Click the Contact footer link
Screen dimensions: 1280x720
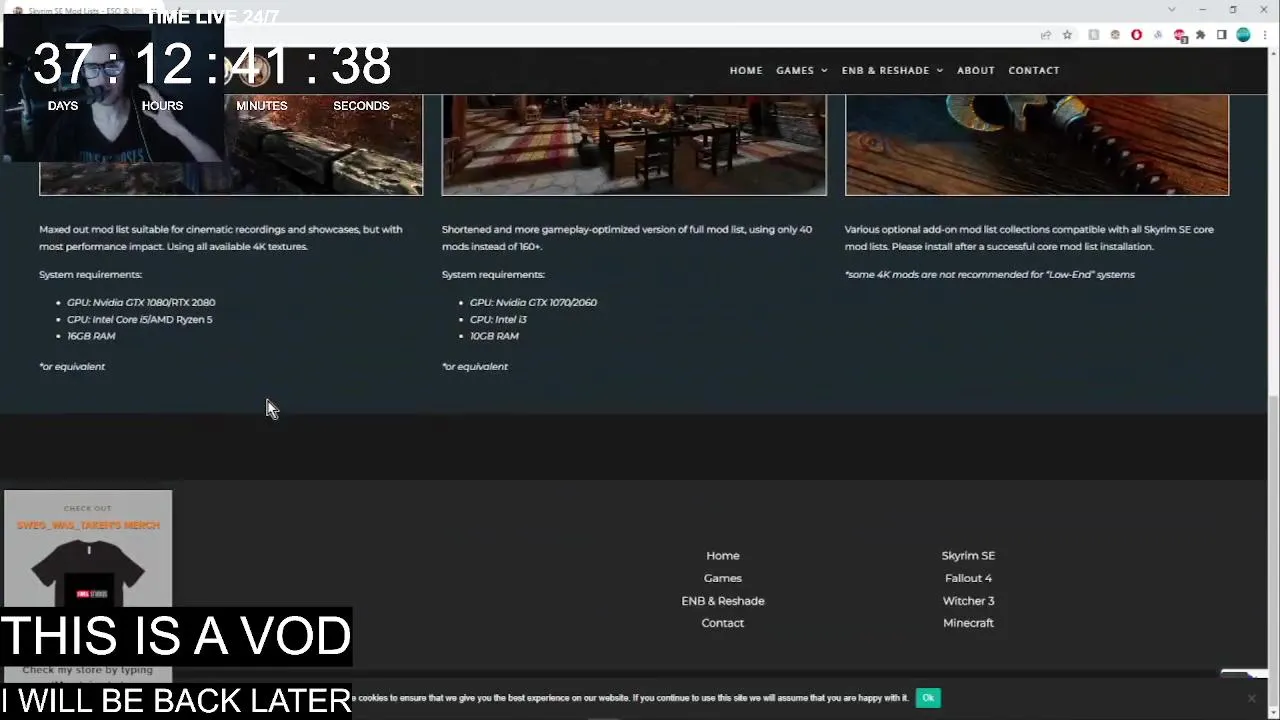pyautogui.click(x=723, y=623)
